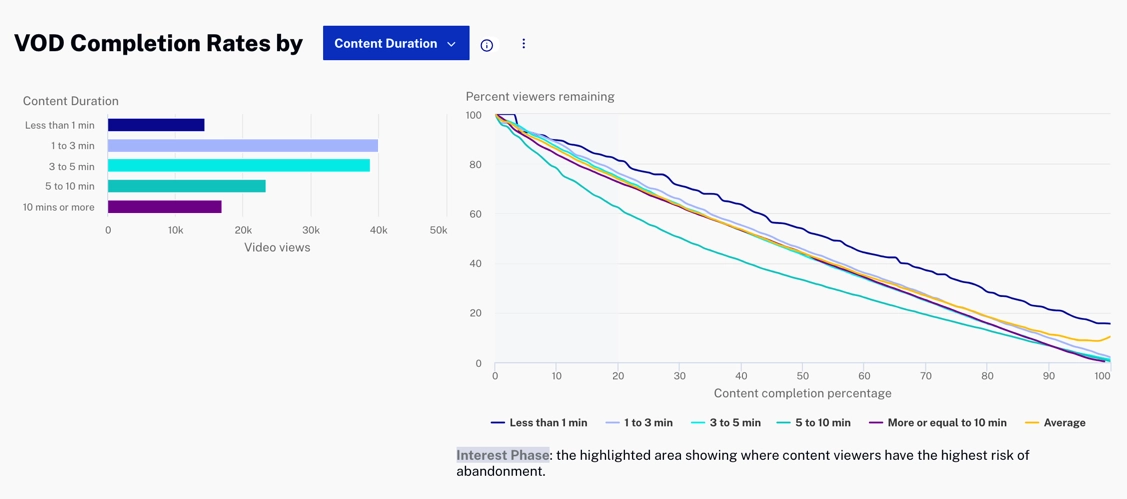Toggle the '3 to 5 min' legend series
Screen dimensions: 1127x499
tap(725, 423)
